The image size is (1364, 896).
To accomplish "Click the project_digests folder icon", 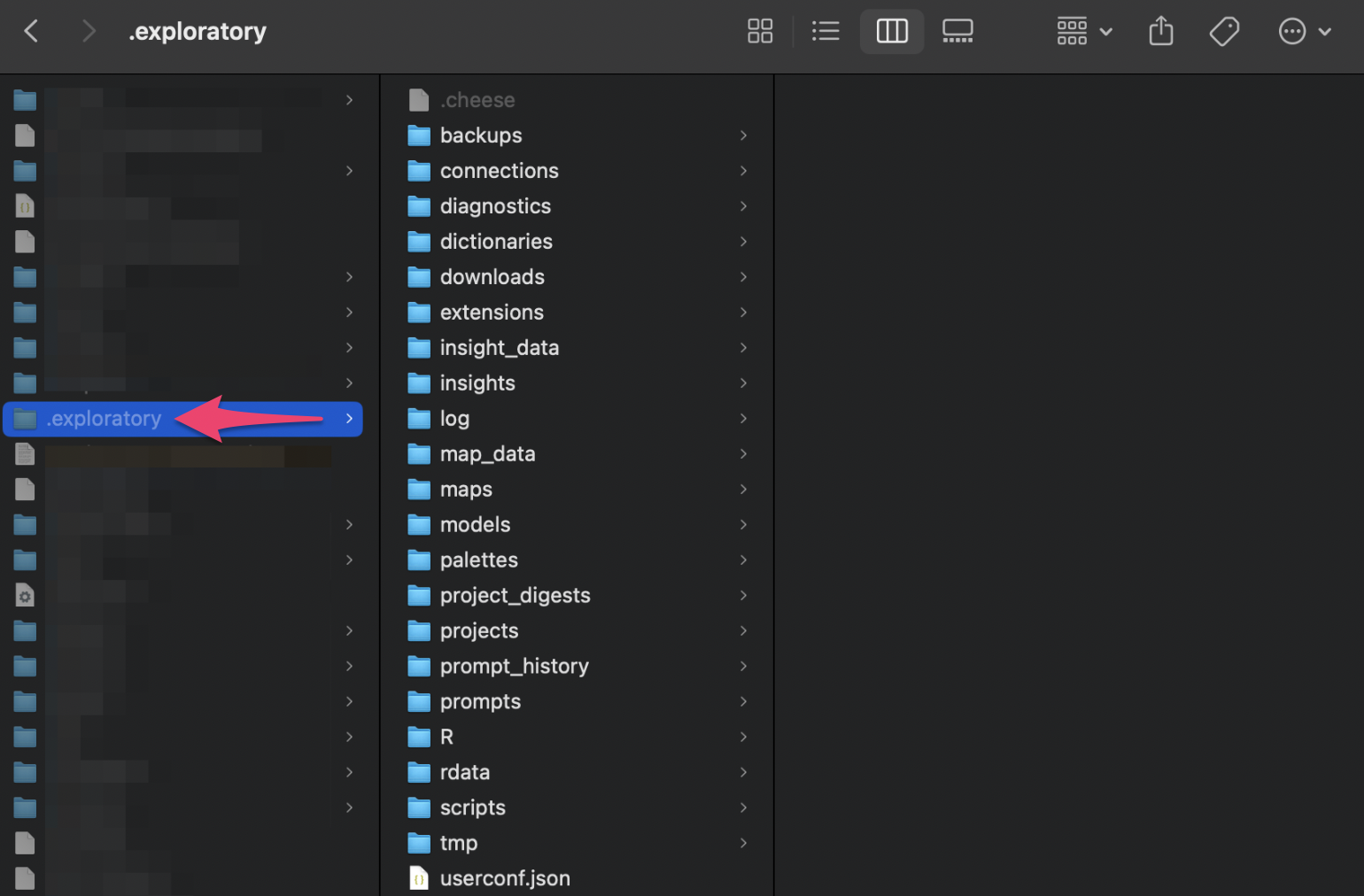I will coord(419,596).
